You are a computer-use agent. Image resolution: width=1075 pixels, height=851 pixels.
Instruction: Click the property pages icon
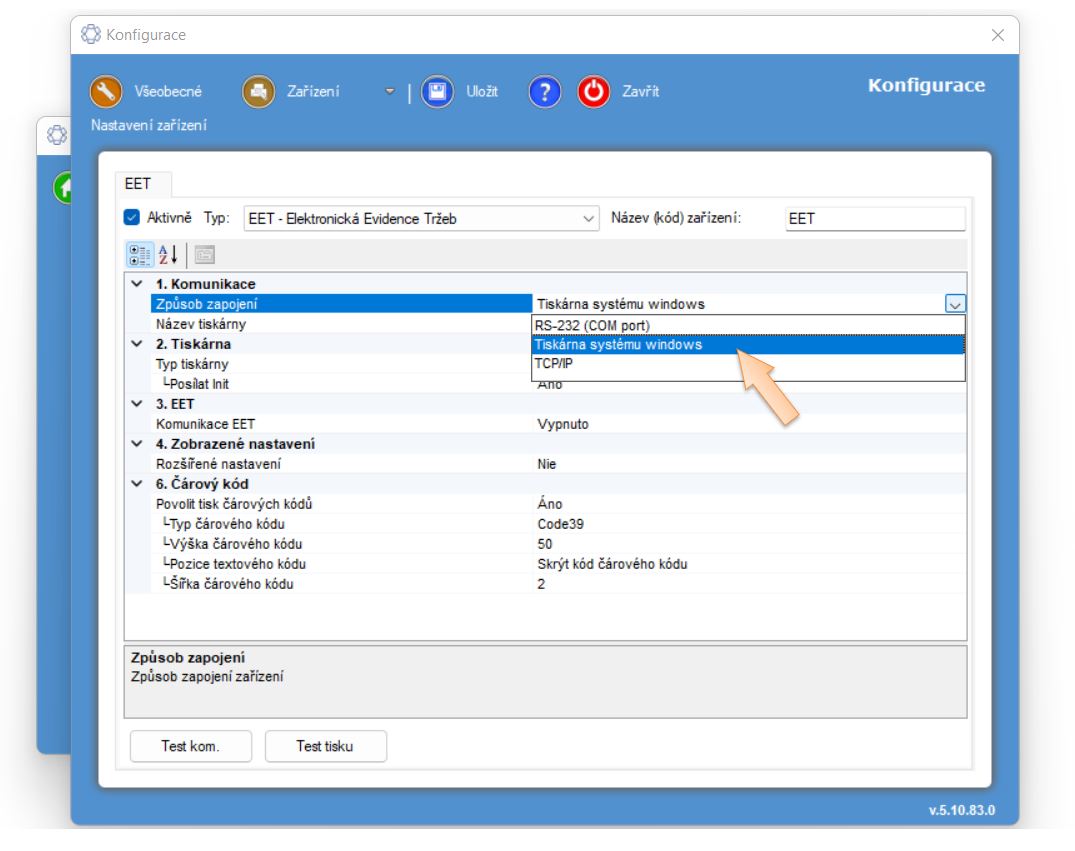(x=205, y=254)
